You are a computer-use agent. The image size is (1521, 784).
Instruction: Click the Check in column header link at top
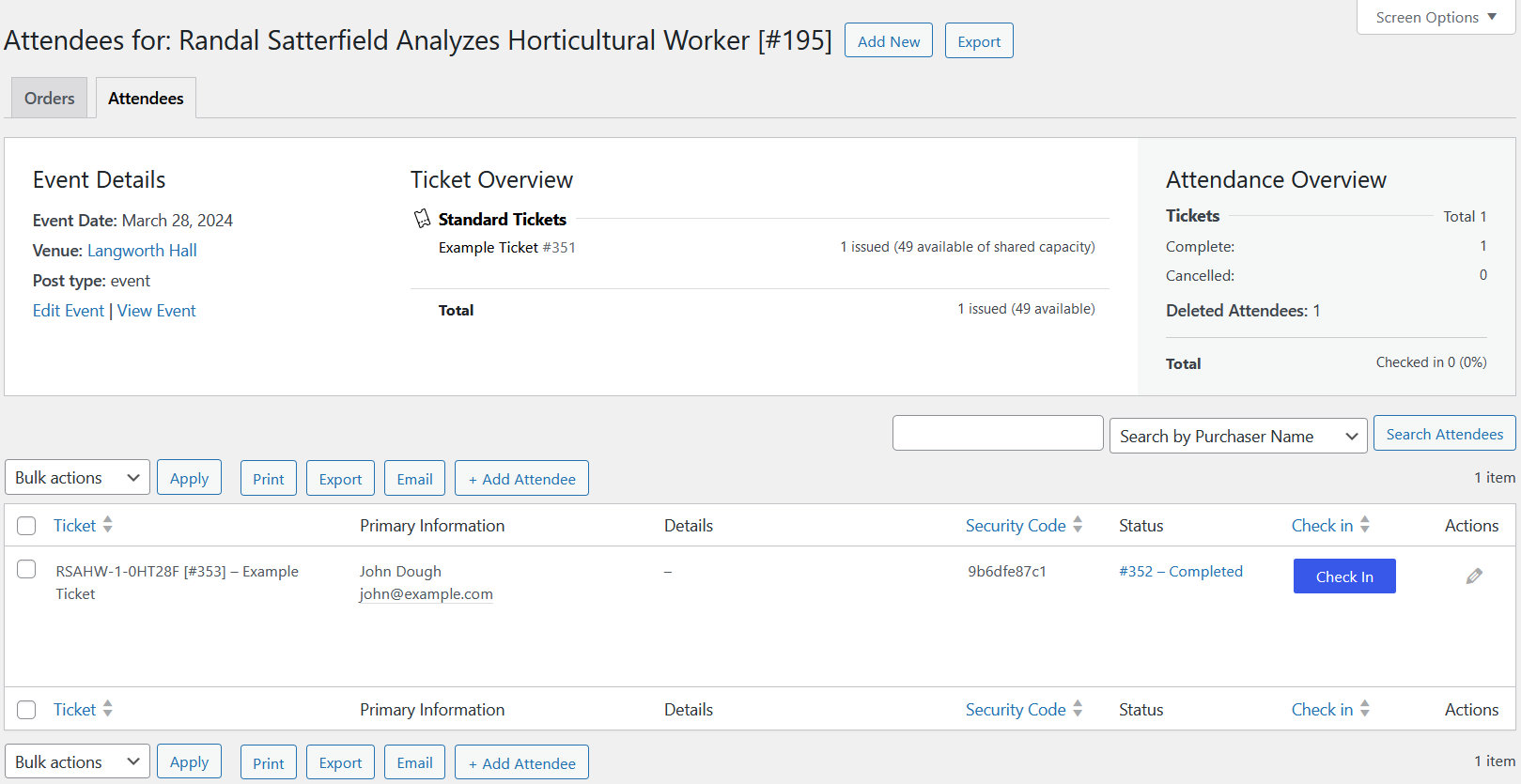coord(1322,525)
